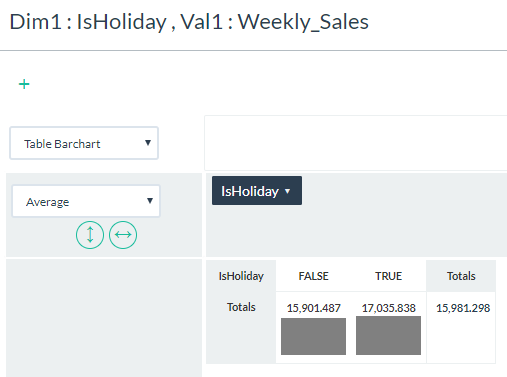
Task: Click the Totals row label
Action: (241, 307)
